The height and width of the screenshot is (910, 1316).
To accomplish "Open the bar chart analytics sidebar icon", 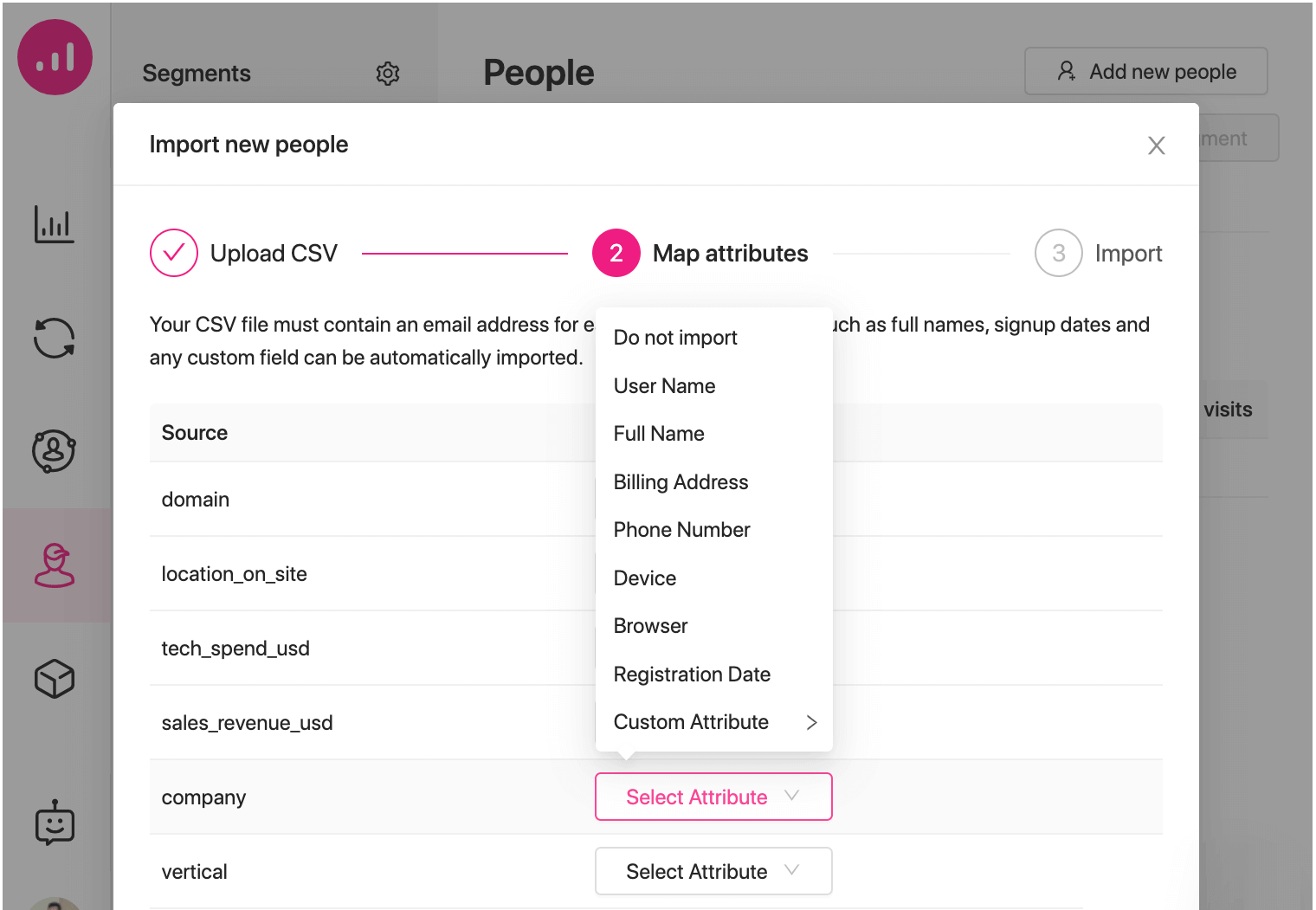I will tap(55, 224).
